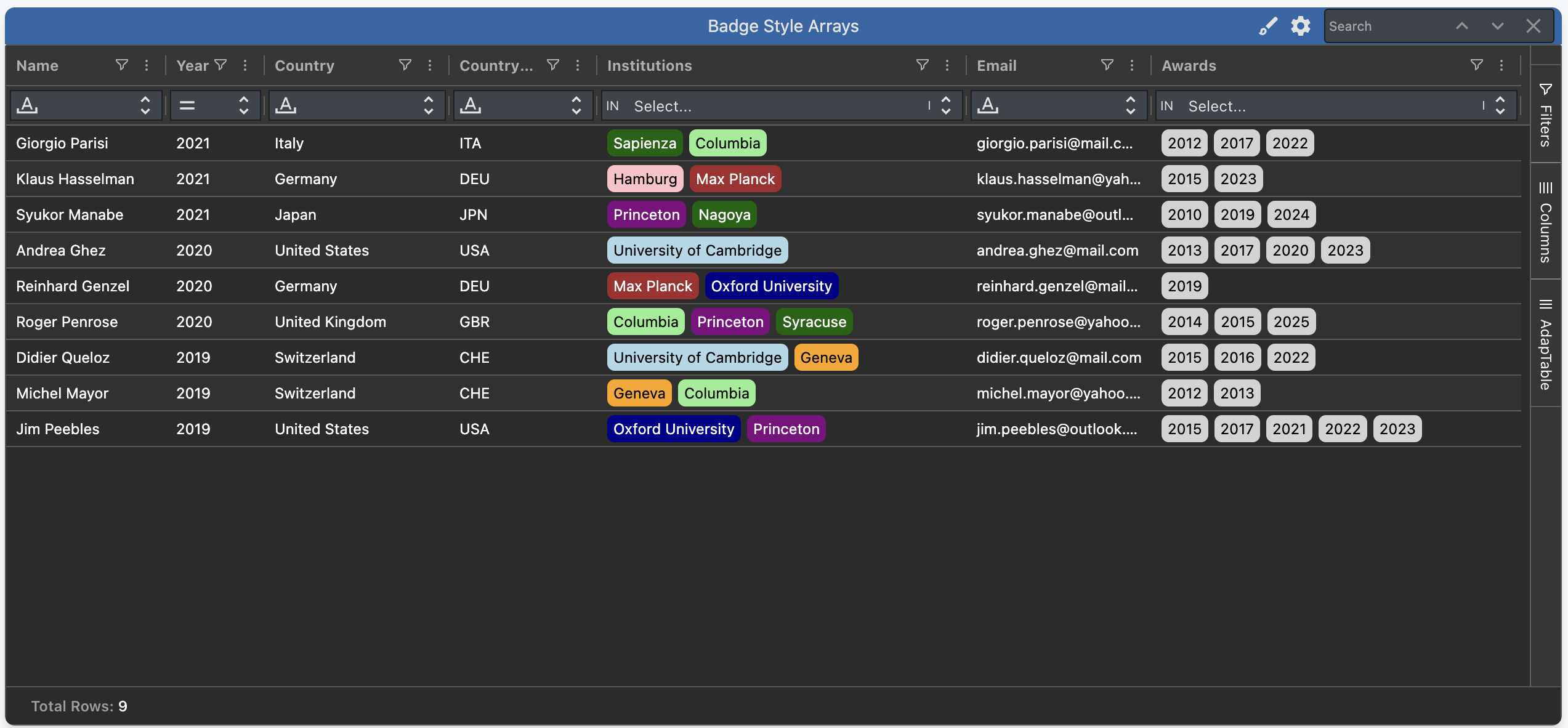Click filter icon on Email column header
Image resolution: width=1568 pixels, height=728 pixels.
1107,65
